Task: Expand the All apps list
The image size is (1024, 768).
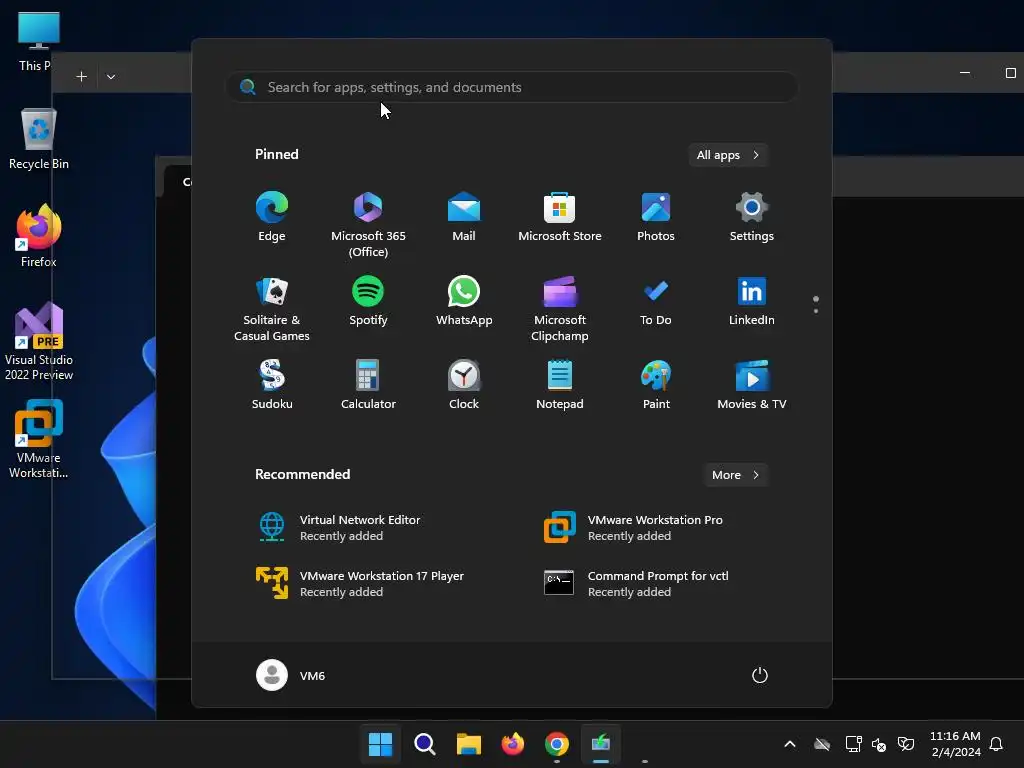Action: [x=728, y=155]
